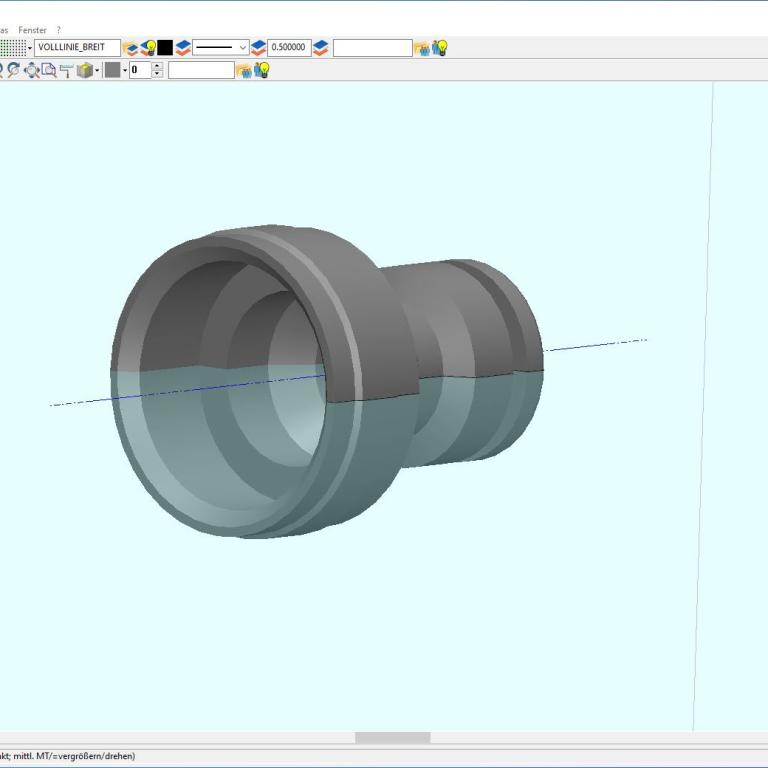The image size is (768, 768).
Task: Click the black color swatch
Action: pos(165,48)
